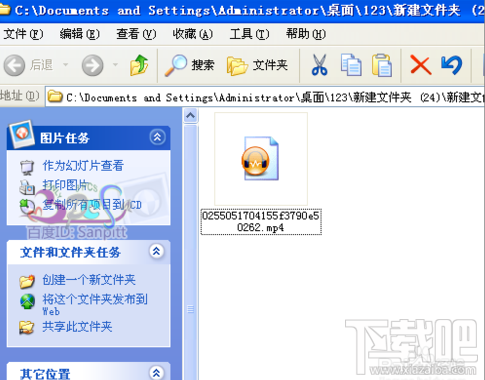Open the Back history dropdown arrow
Image resolution: width=485 pixels, height=380 pixels.
pos(66,64)
